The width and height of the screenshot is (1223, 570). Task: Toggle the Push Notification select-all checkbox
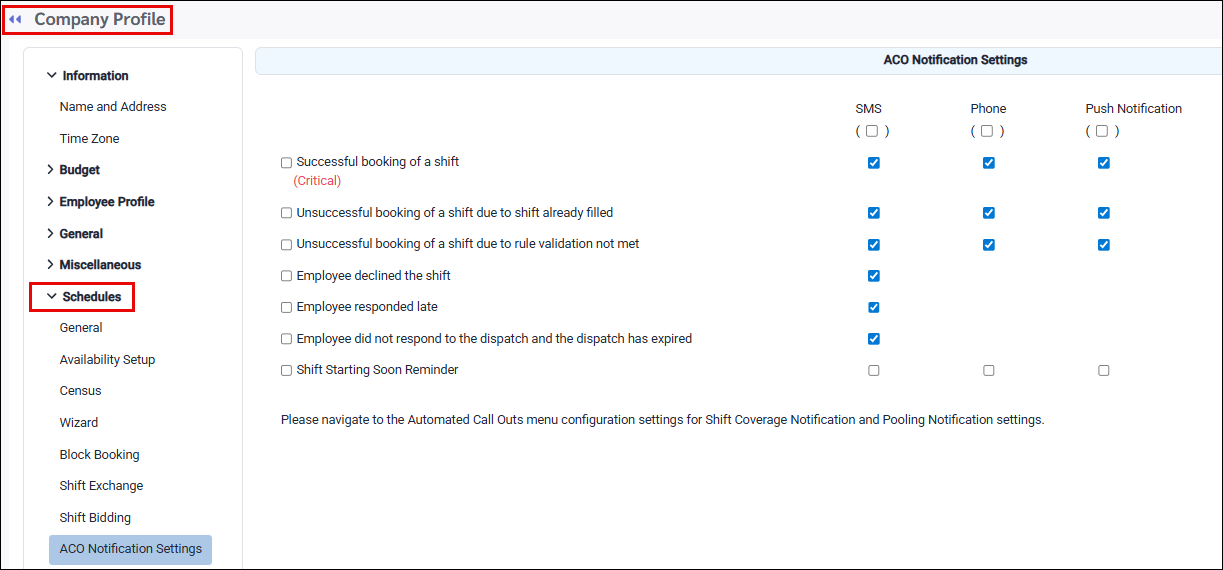pos(1102,131)
